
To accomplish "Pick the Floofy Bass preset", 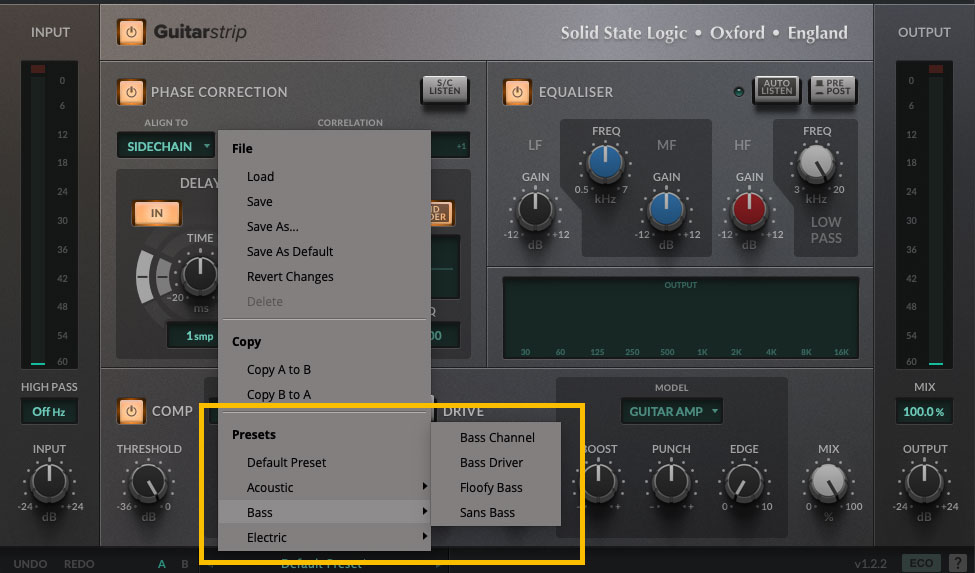I will coord(491,487).
